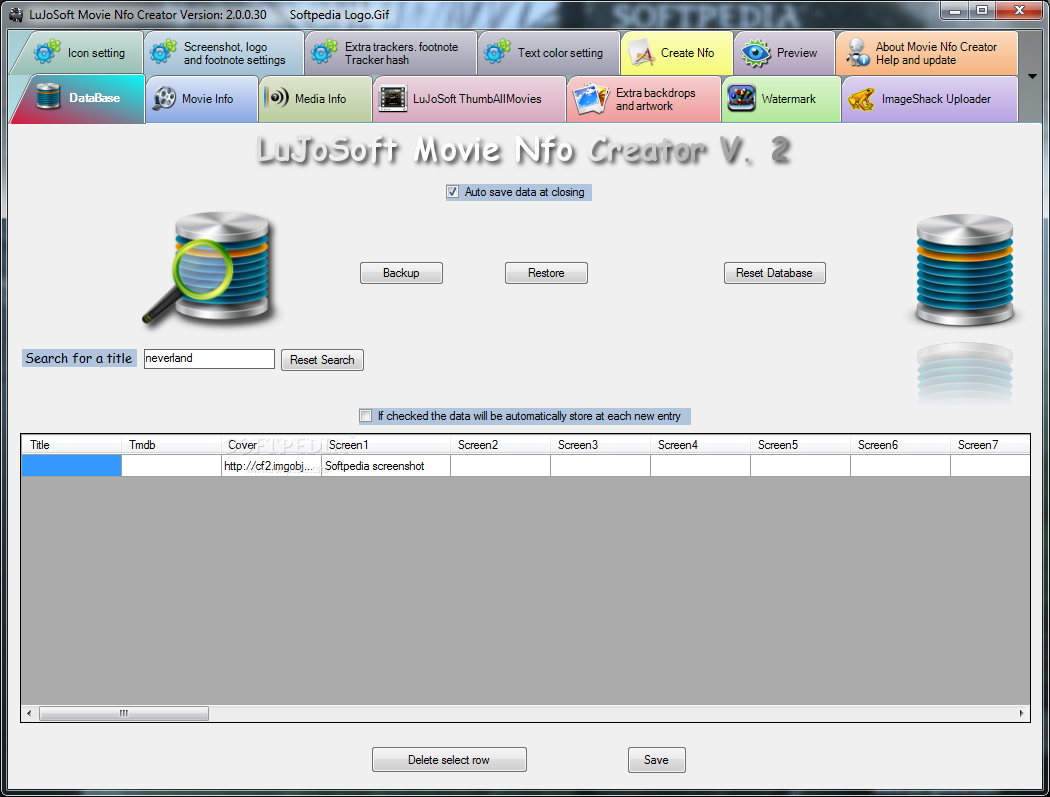Click the Screen6 column header
Viewport: 1050px width, 797px height.
click(900, 445)
